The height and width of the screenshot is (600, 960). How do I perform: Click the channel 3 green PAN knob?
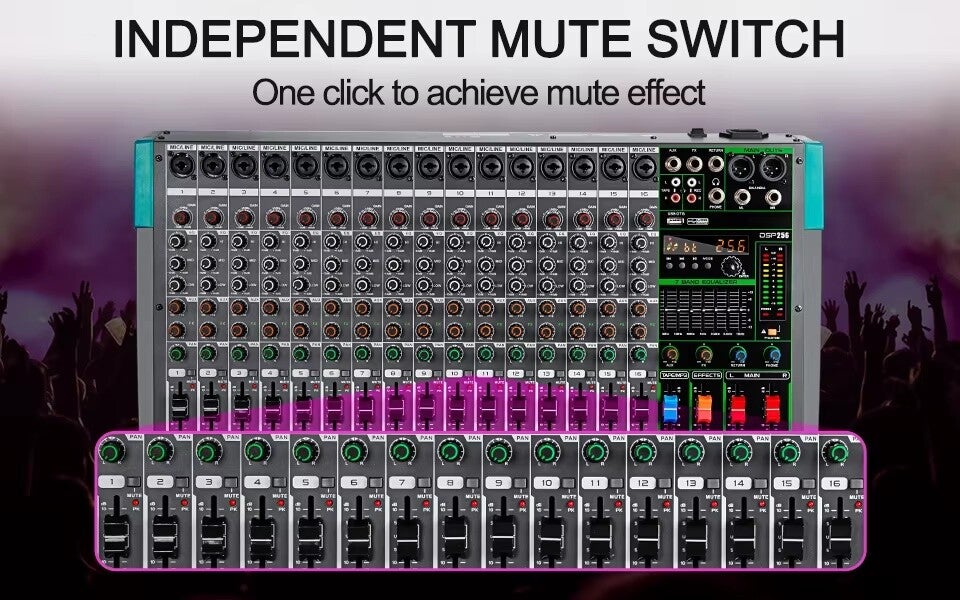click(x=206, y=453)
